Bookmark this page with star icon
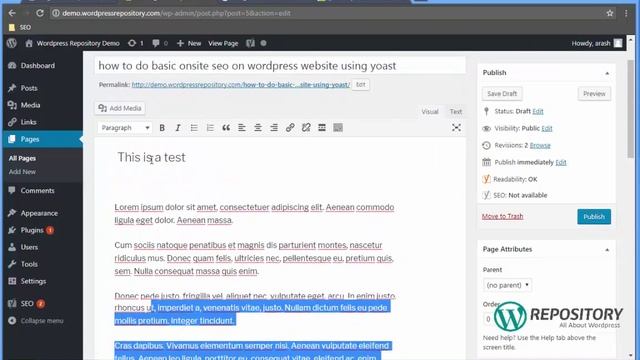The image size is (640, 360). [x=609, y=13]
